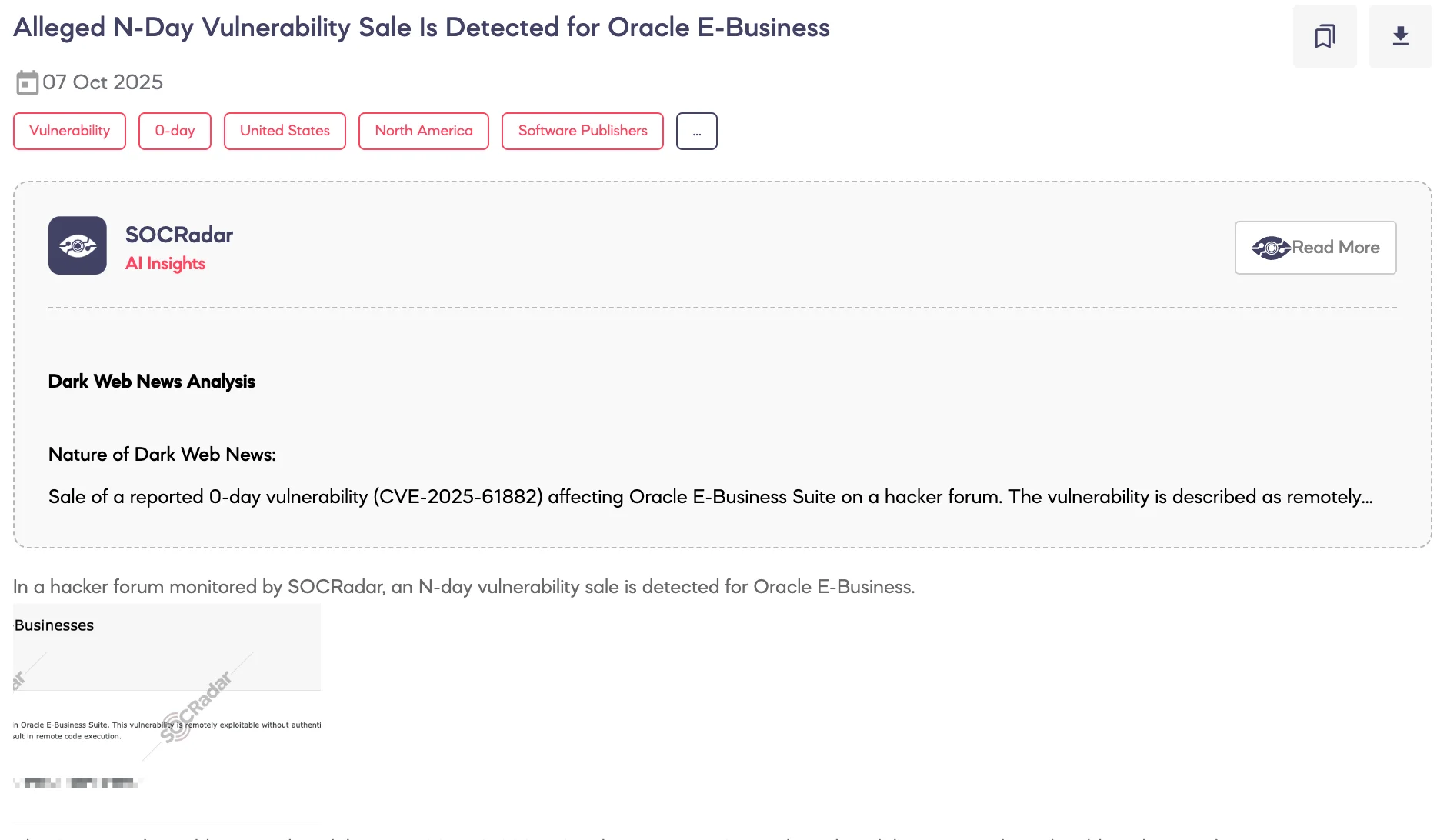Click the calendar icon beside the date
The image size is (1437, 840).
(28, 82)
